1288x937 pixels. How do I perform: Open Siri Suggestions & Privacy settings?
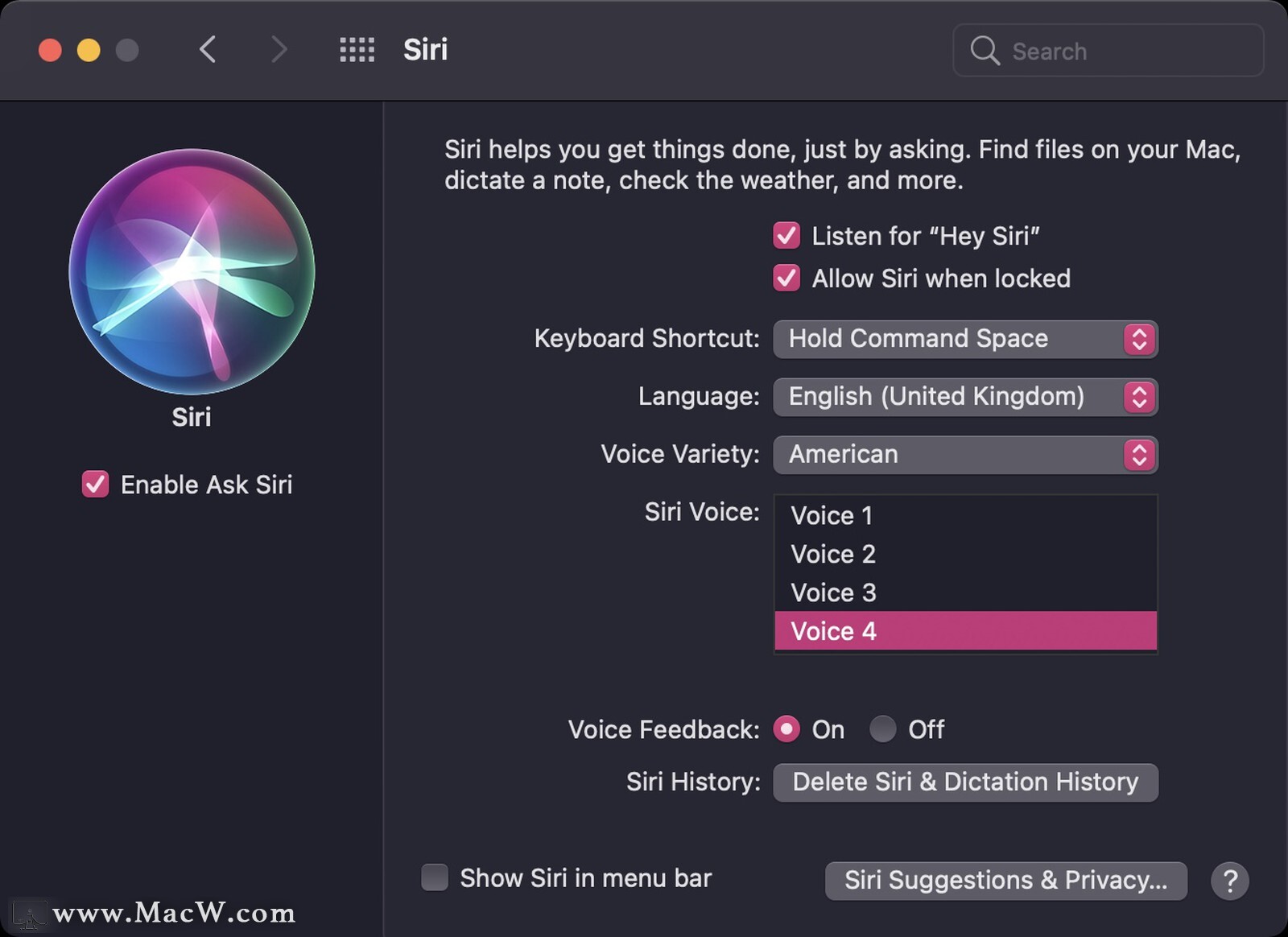[x=1005, y=881]
